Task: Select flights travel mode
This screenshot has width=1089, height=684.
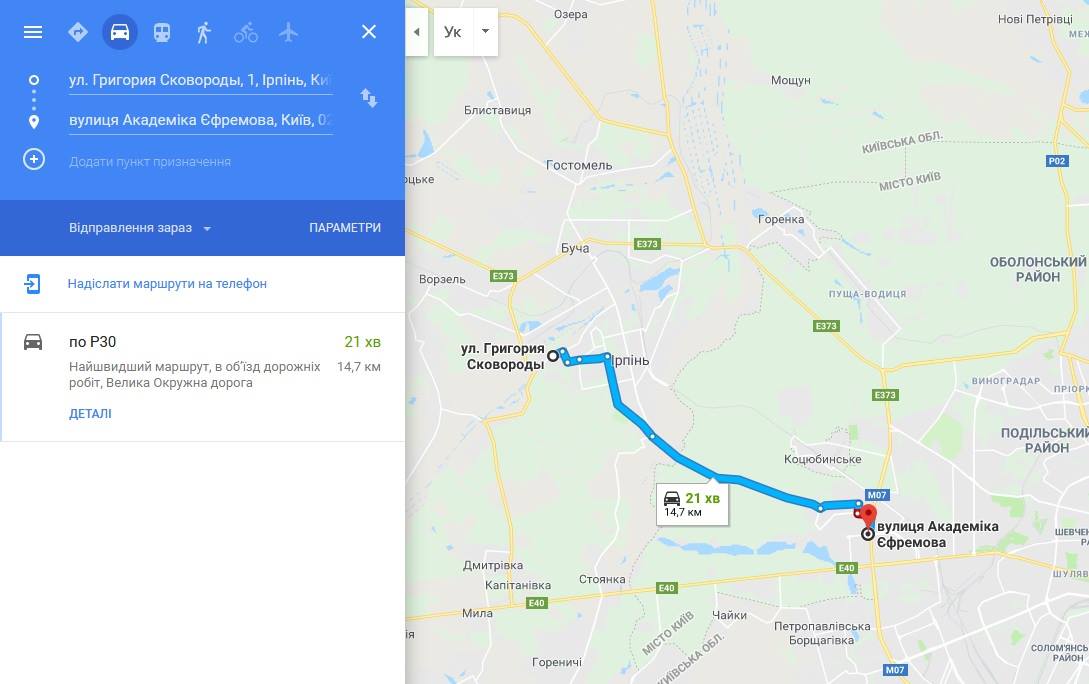Action: click(288, 32)
